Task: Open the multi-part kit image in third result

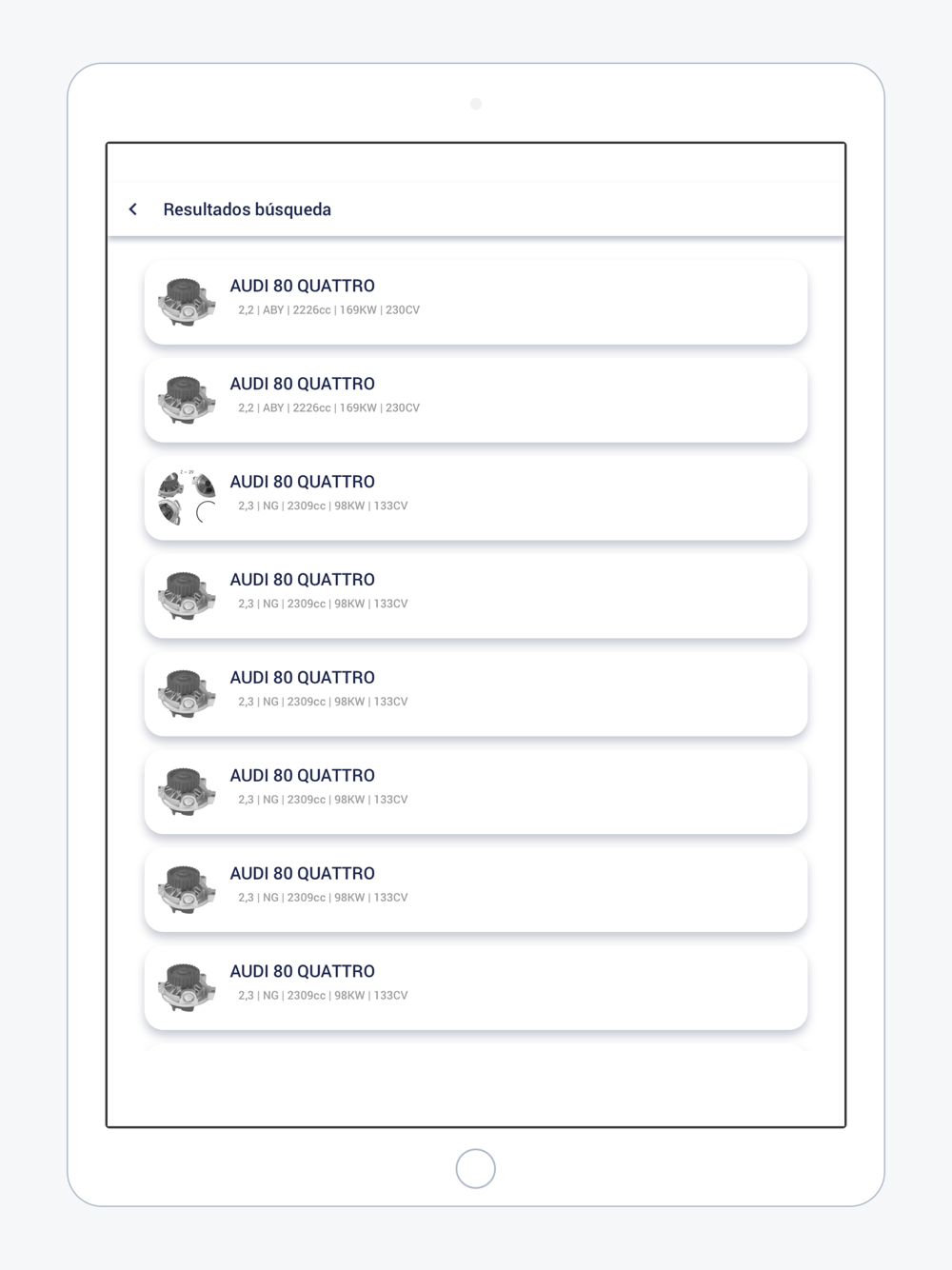Action: click(187, 497)
